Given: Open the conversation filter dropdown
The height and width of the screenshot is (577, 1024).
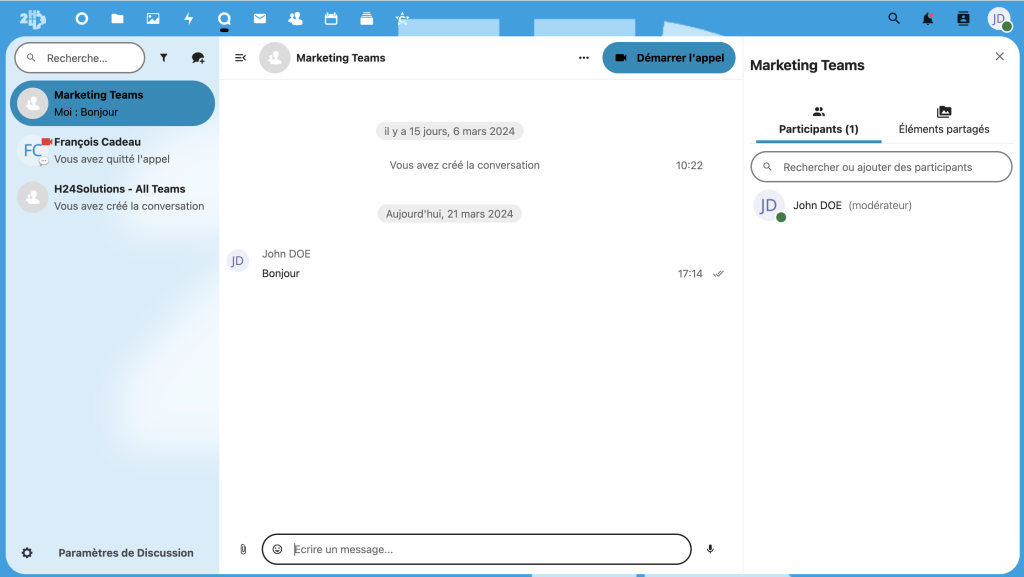Looking at the screenshot, I should pos(164,58).
